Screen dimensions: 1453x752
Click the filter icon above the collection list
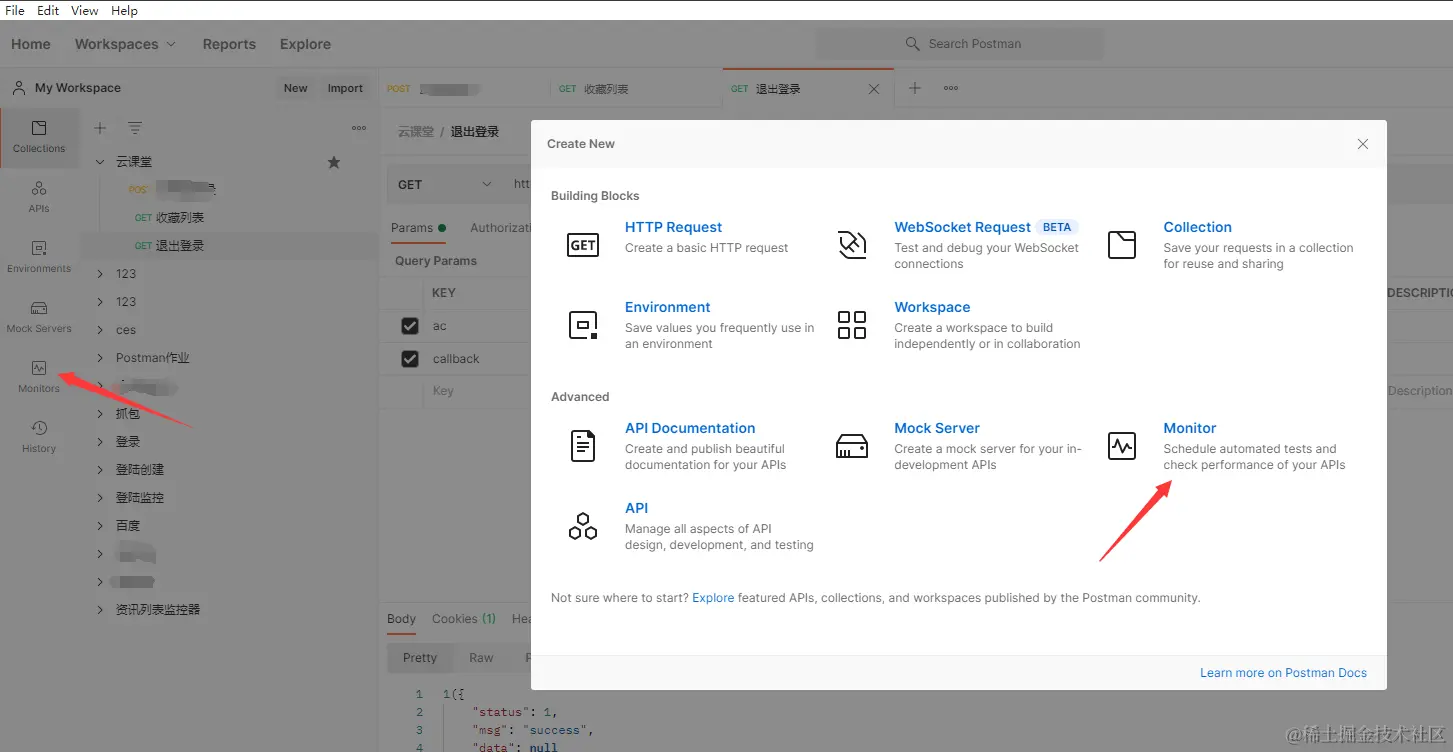(135, 128)
